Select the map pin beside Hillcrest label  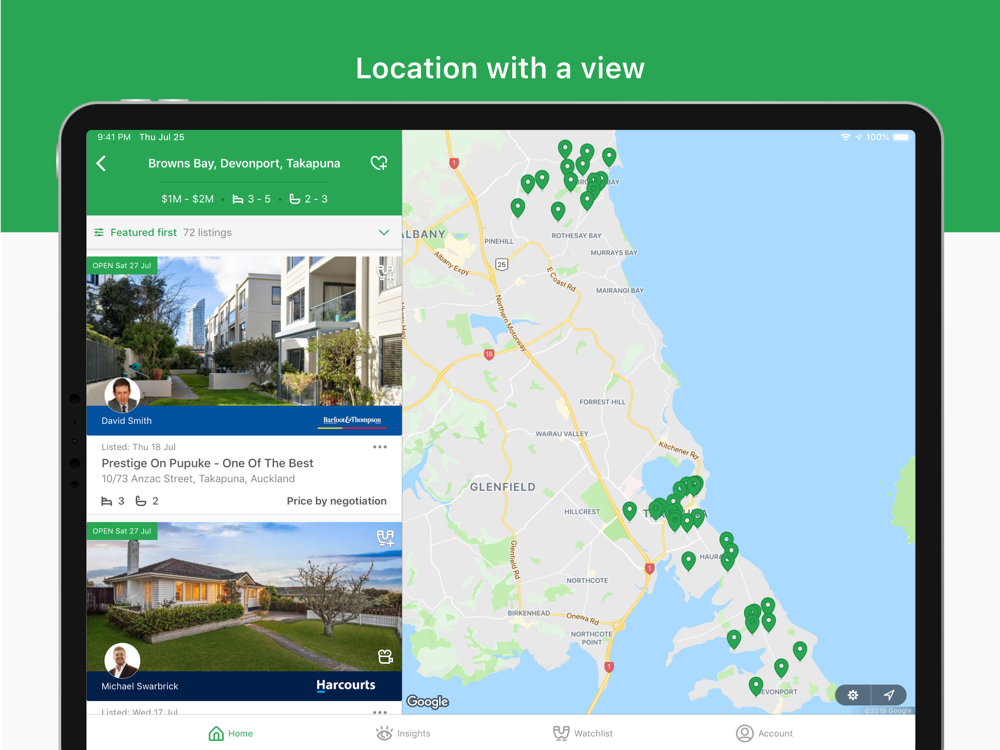point(629,511)
